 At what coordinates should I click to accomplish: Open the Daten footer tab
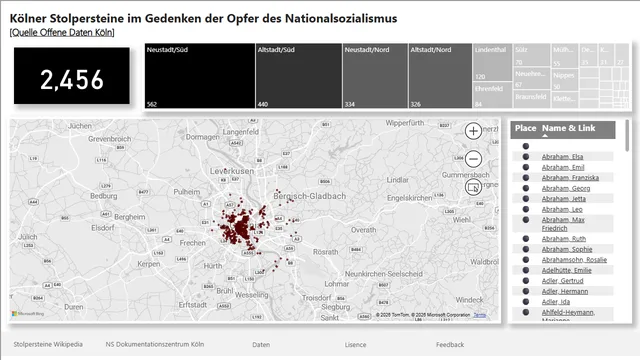point(261,344)
